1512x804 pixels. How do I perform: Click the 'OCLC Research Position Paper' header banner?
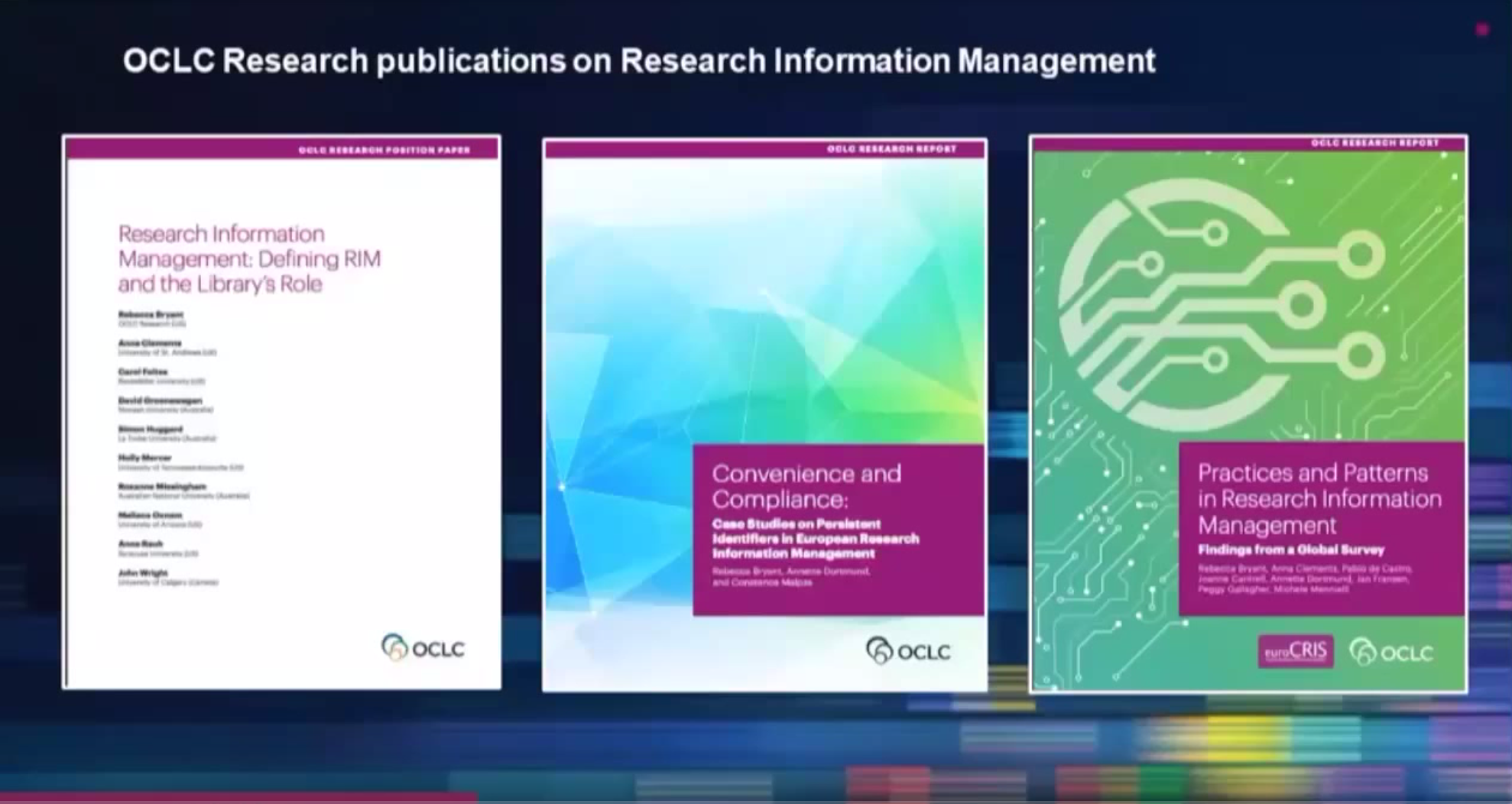(384, 150)
